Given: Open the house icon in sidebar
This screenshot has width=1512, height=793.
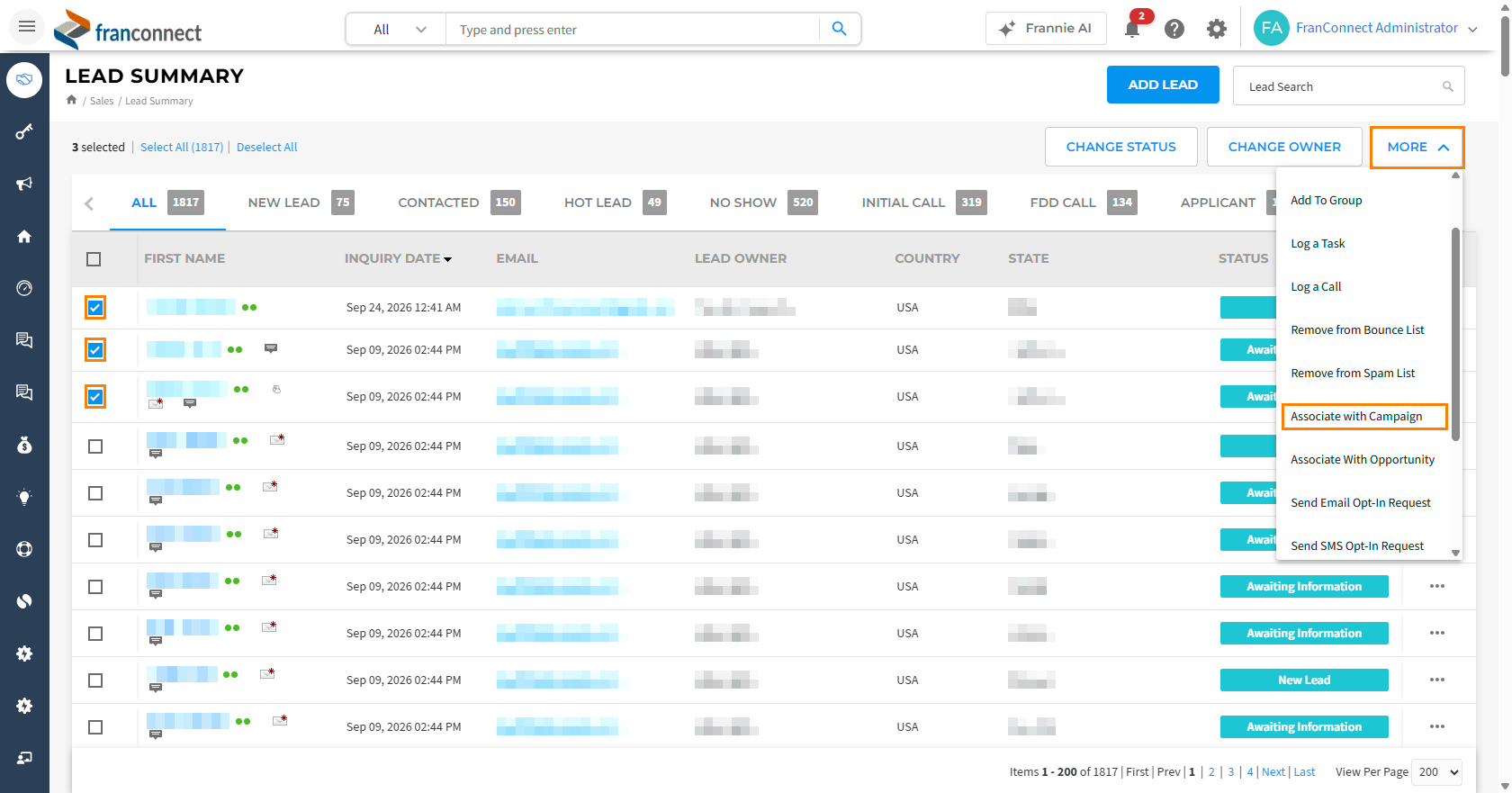Looking at the screenshot, I should point(24,236).
